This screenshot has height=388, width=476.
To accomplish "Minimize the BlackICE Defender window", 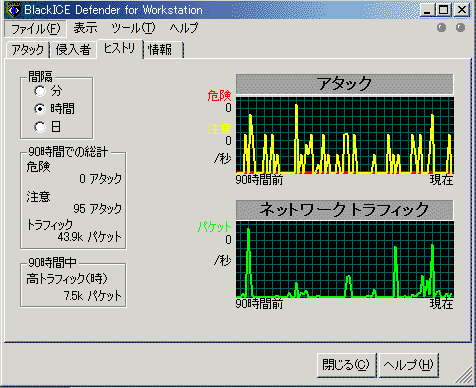I will point(427,10).
